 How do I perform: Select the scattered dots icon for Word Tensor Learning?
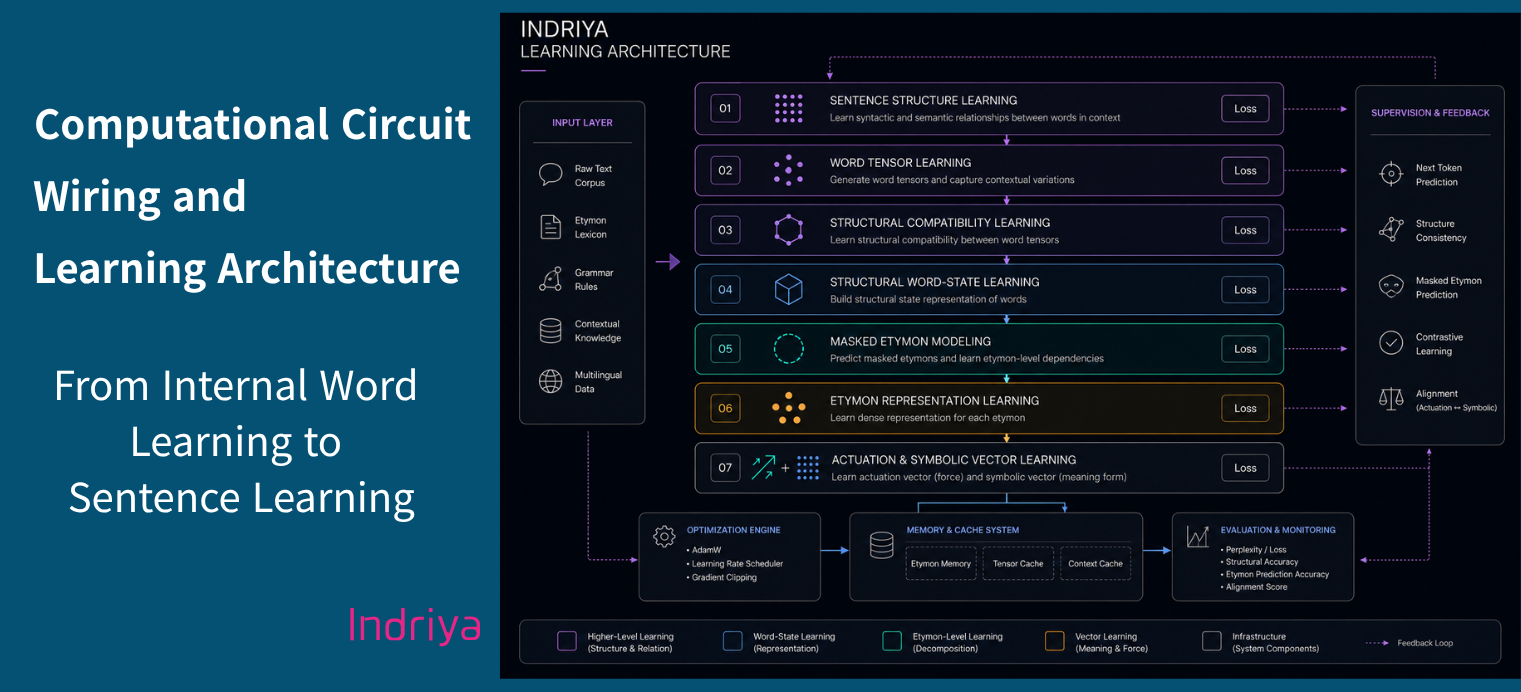coord(789,170)
